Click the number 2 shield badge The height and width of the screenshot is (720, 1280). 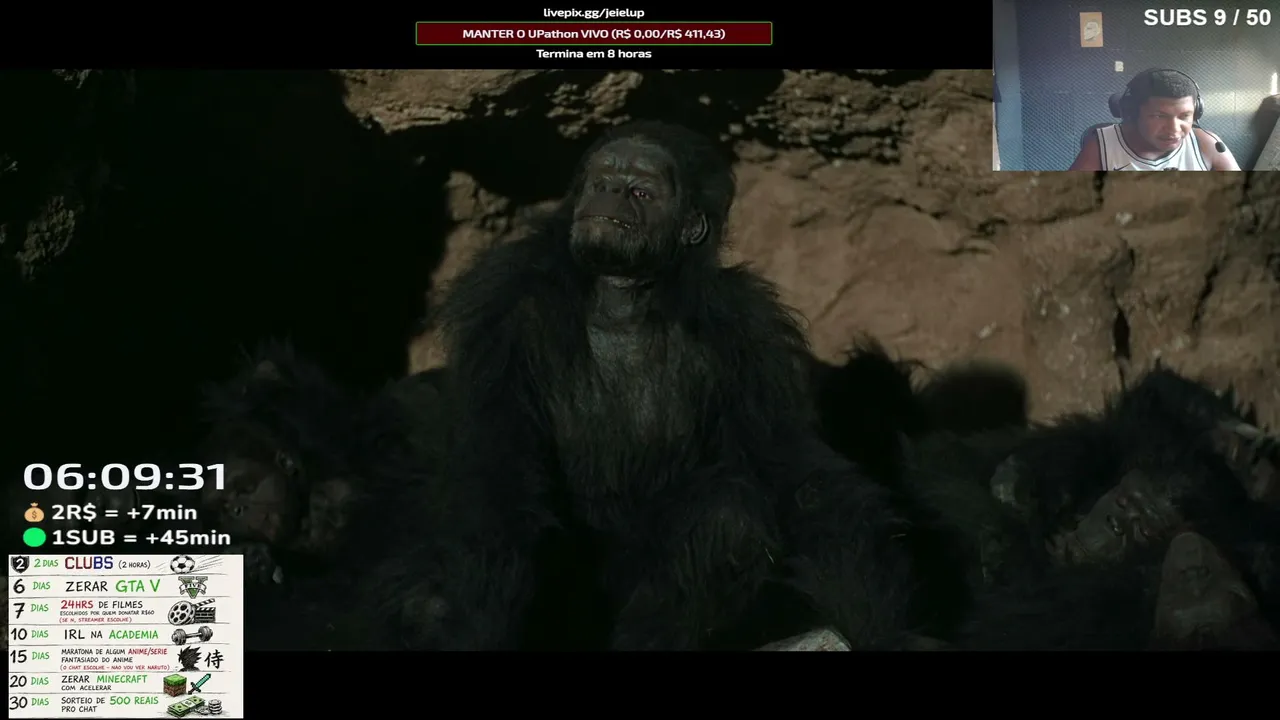pyautogui.click(x=19, y=564)
